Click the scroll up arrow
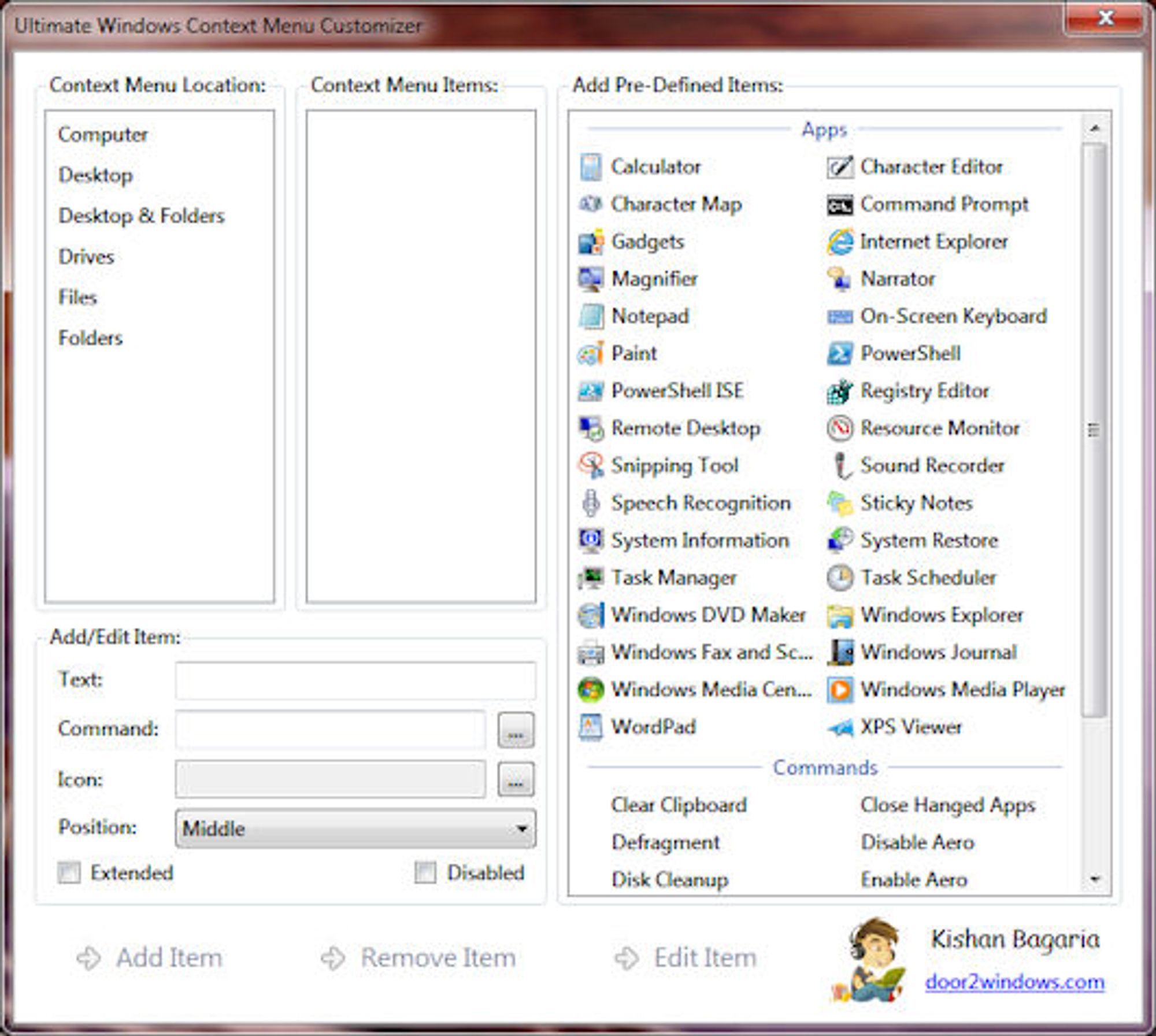The width and height of the screenshot is (1156, 1036). tap(1094, 128)
